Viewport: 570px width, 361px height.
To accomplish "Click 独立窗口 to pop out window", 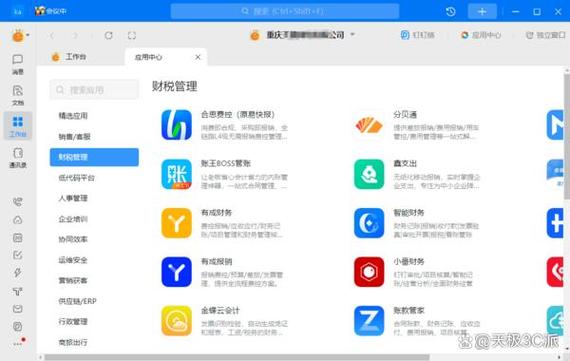I will (545, 35).
